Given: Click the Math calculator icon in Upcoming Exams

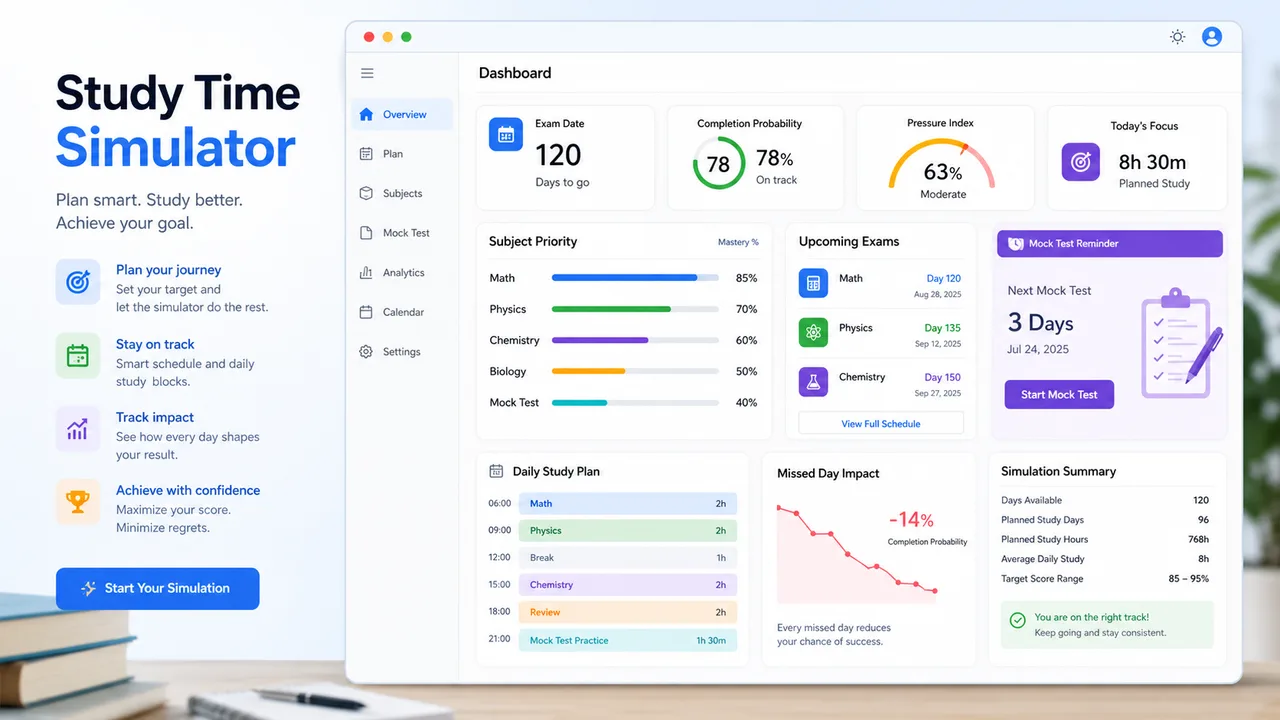Looking at the screenshot, I should tap(814, 283).
